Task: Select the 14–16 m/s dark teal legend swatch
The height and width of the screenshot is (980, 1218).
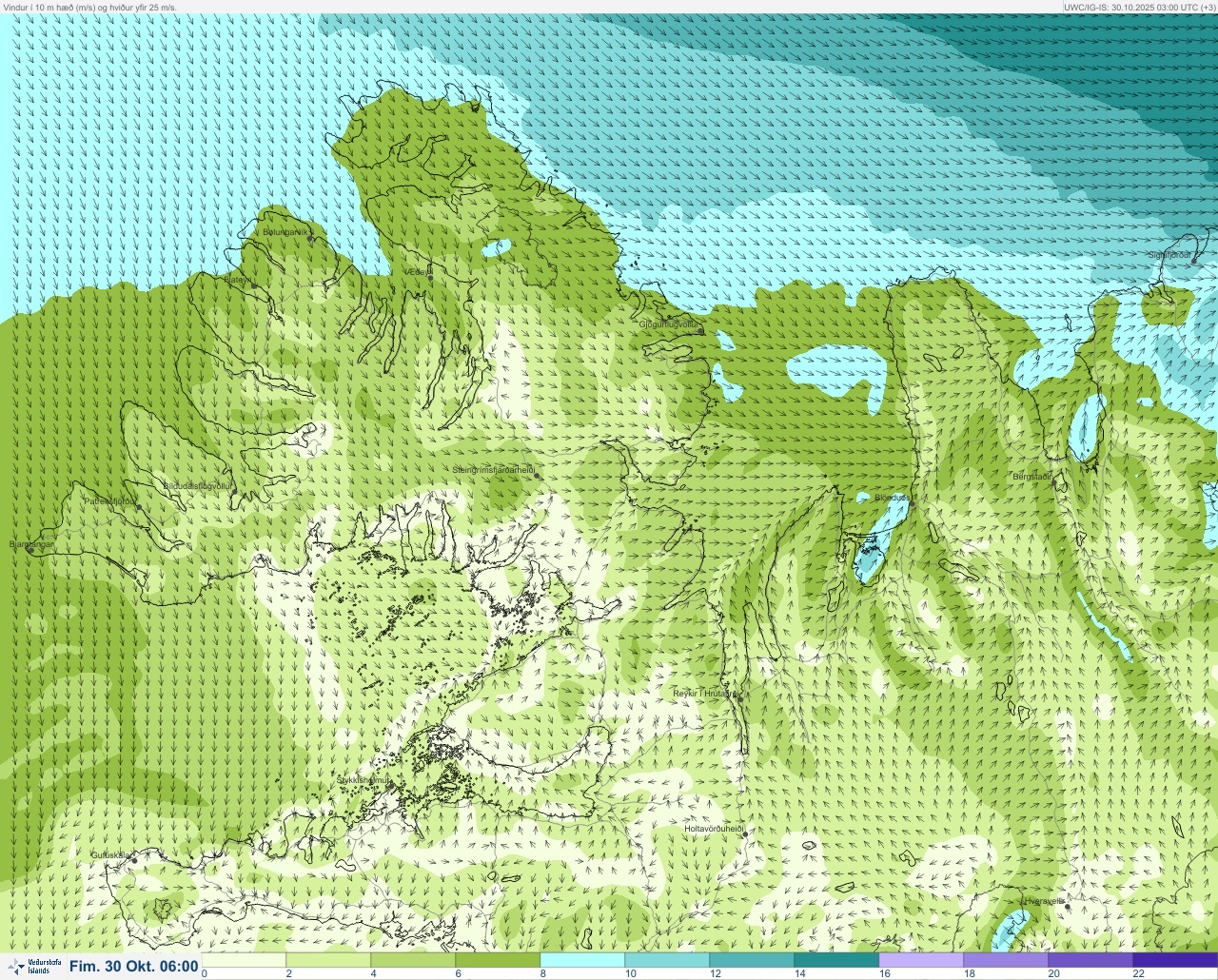Action: (836, 960)
